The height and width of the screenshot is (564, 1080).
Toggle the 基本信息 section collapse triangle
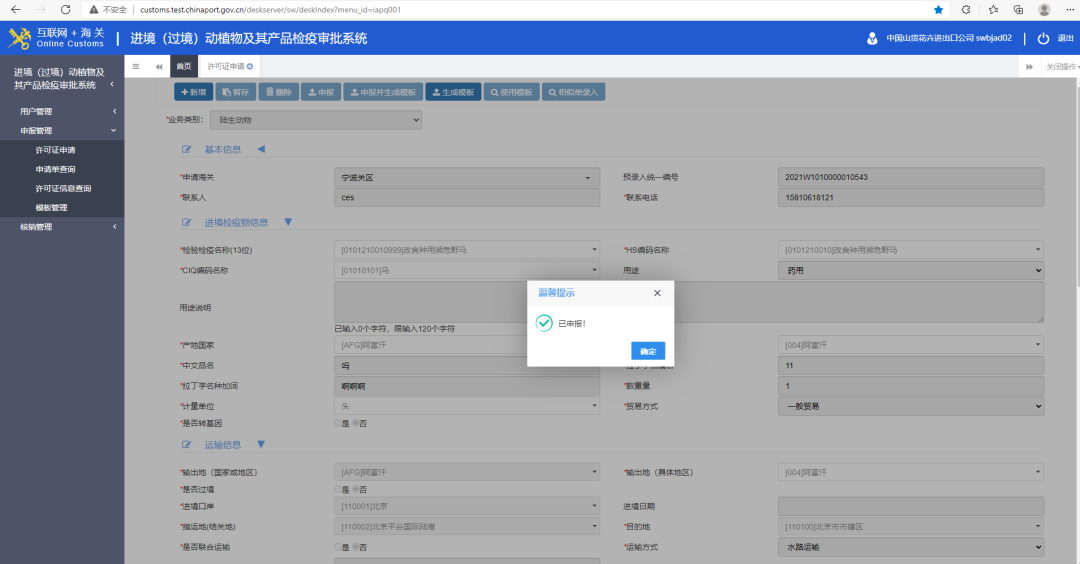click(261, 149)
